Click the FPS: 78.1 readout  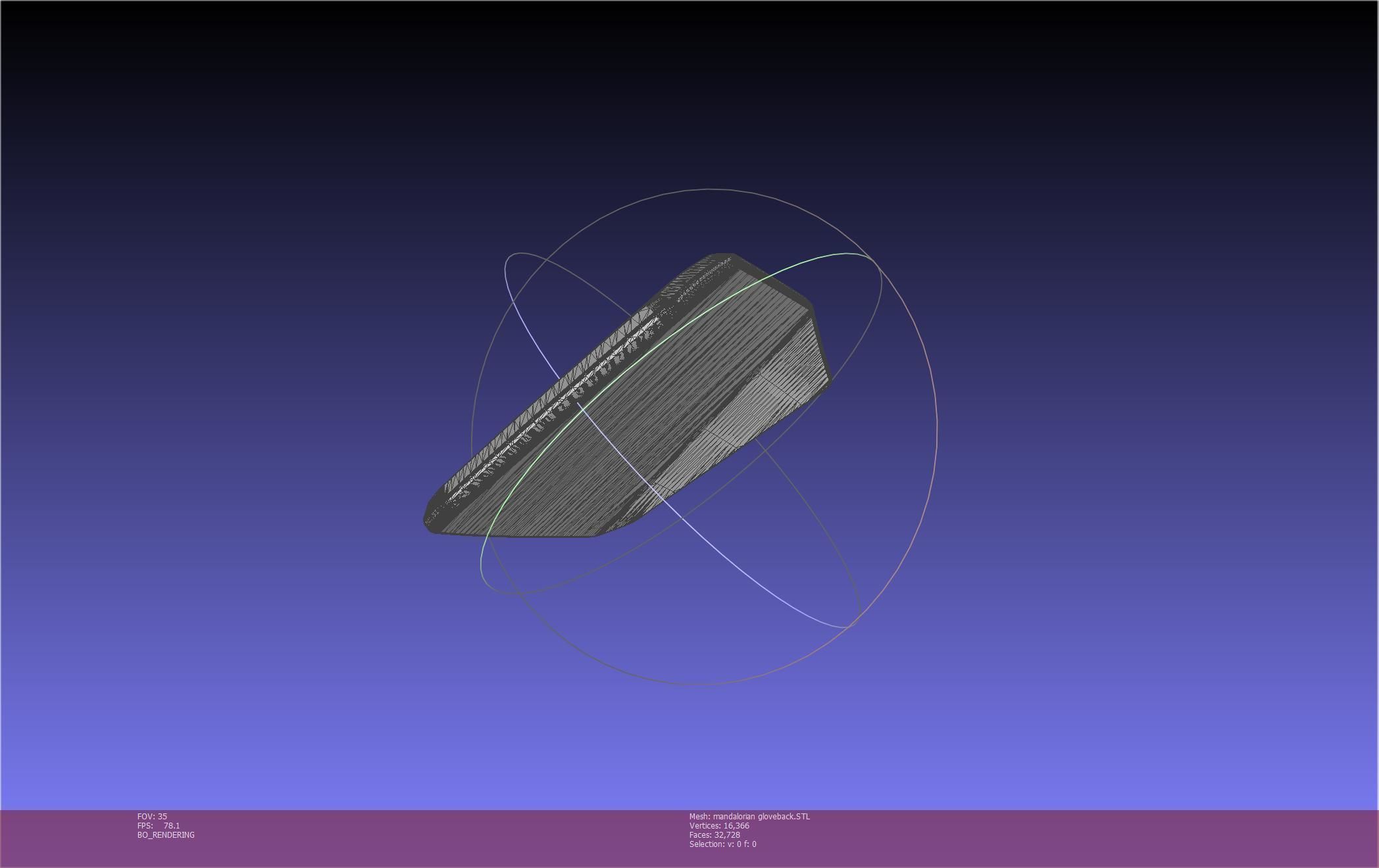[x=159, y=825]
